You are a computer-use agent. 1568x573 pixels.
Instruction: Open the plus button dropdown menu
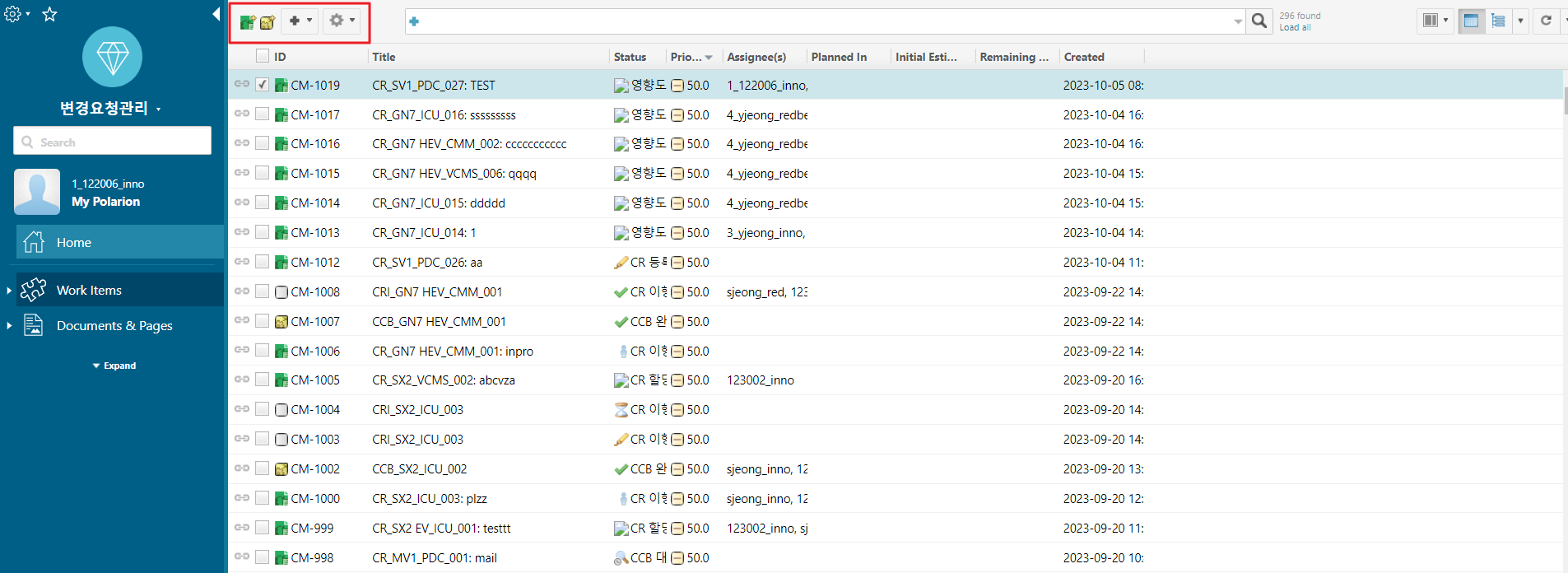(300, 21)
